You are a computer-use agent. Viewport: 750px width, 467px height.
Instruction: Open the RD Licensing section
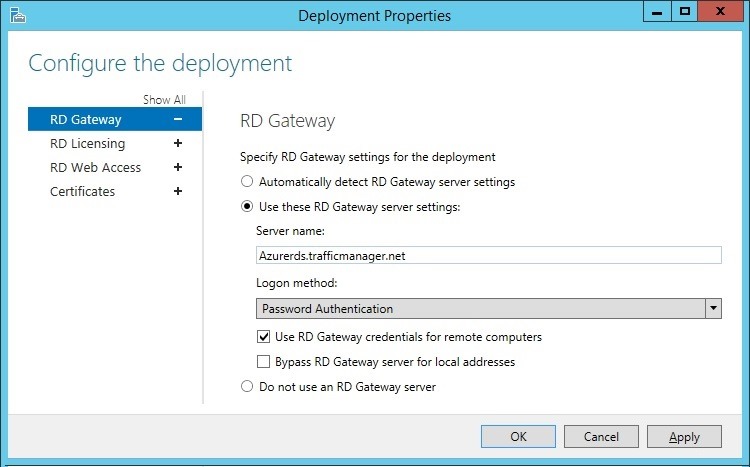pyautogui.click(x=115, y=143)
